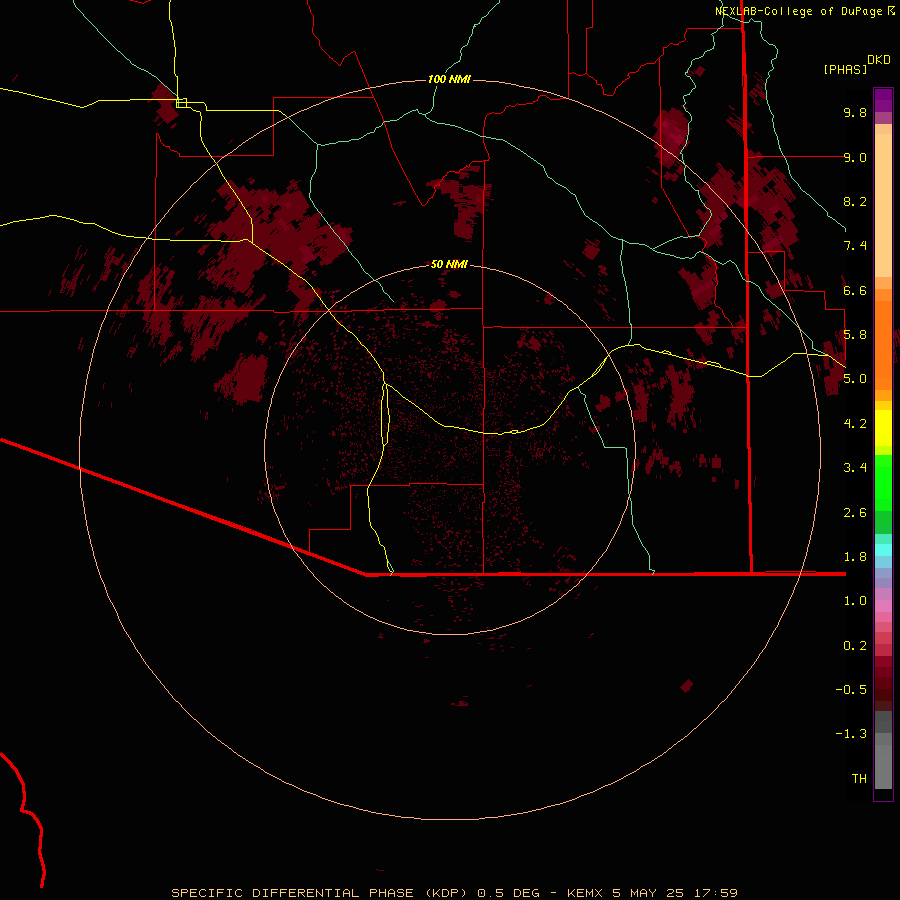This screenshot has width=900, height=900.
Task: Pick the pale peach segment of the color bar
Action: pyautogui.click(x=883, y=205)
